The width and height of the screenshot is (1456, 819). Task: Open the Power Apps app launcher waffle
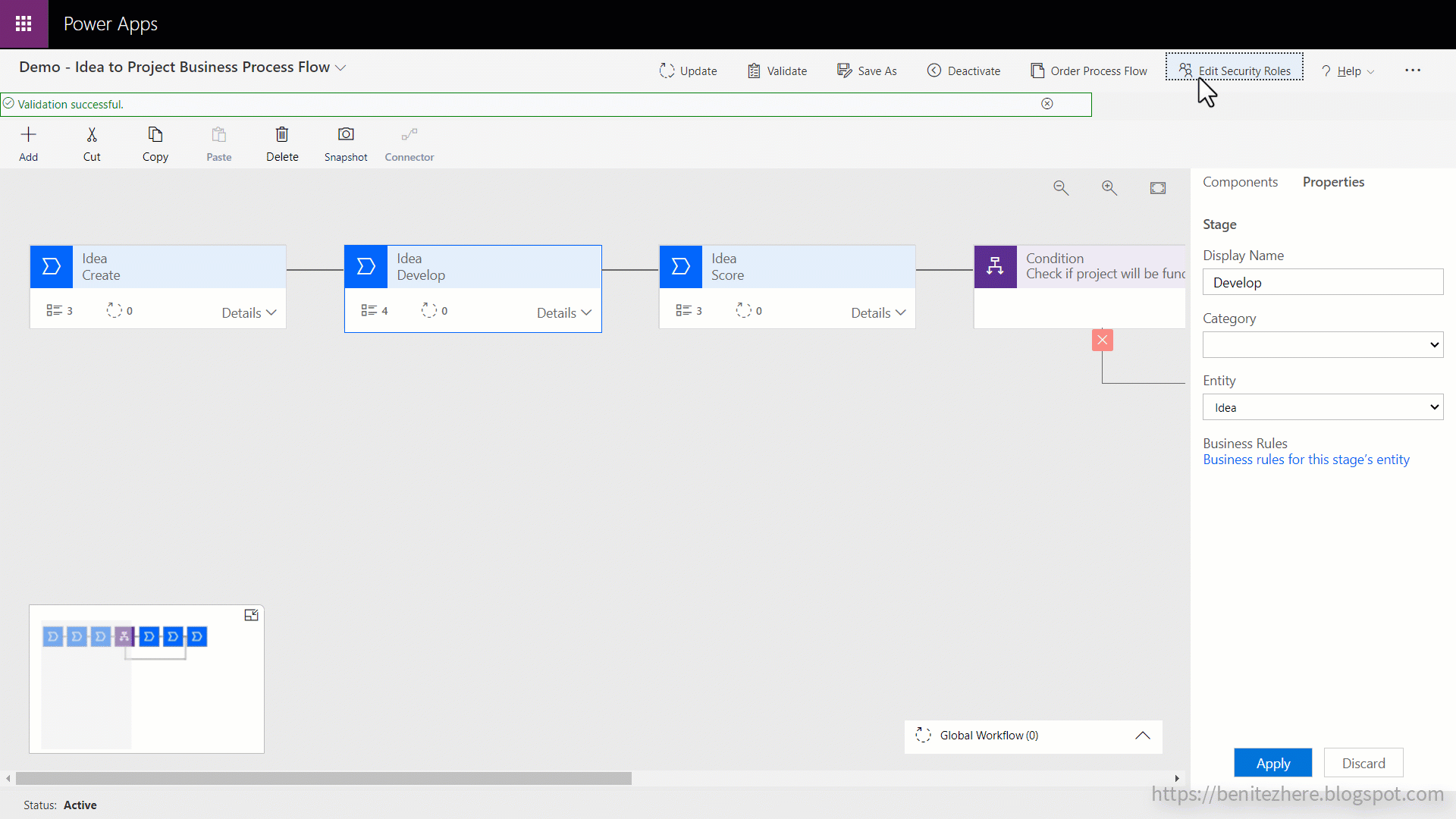24,24
